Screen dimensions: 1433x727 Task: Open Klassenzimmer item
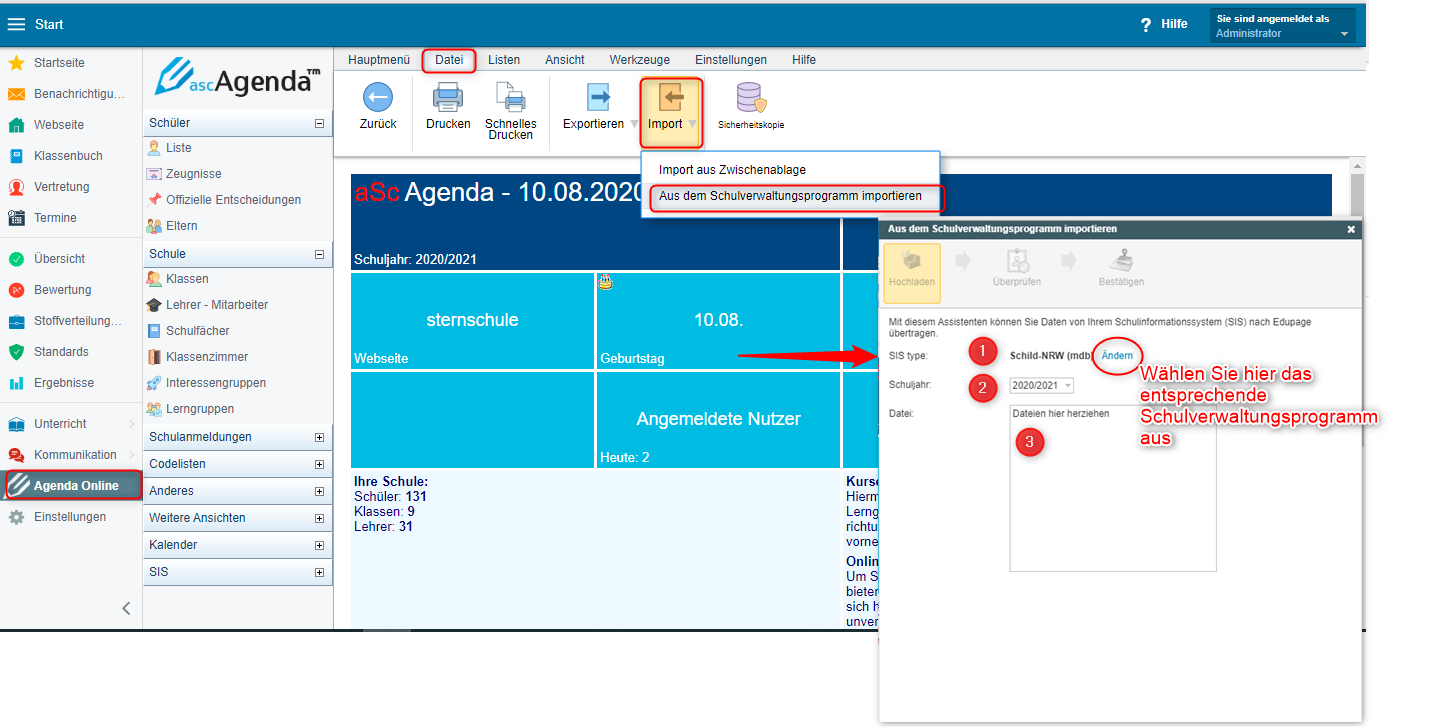[207, 357]
